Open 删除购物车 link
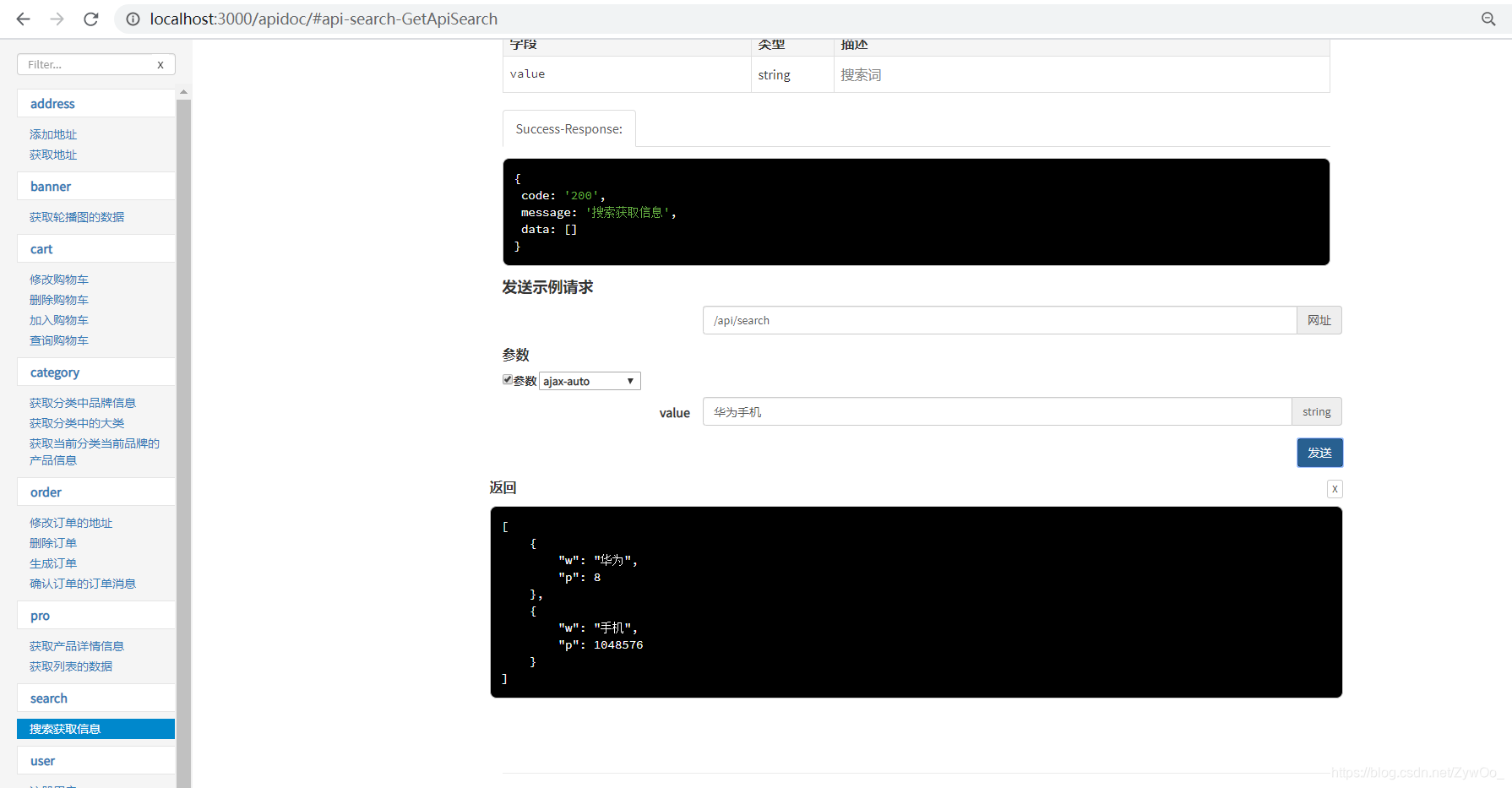Screen dimensions: 1512x788 point(59,300)
